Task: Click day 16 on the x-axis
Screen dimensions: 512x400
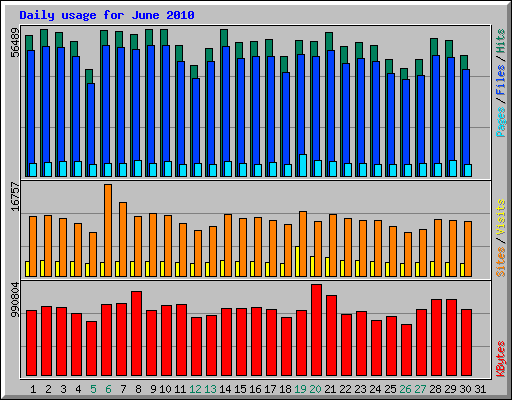Action: click(255, 389)
